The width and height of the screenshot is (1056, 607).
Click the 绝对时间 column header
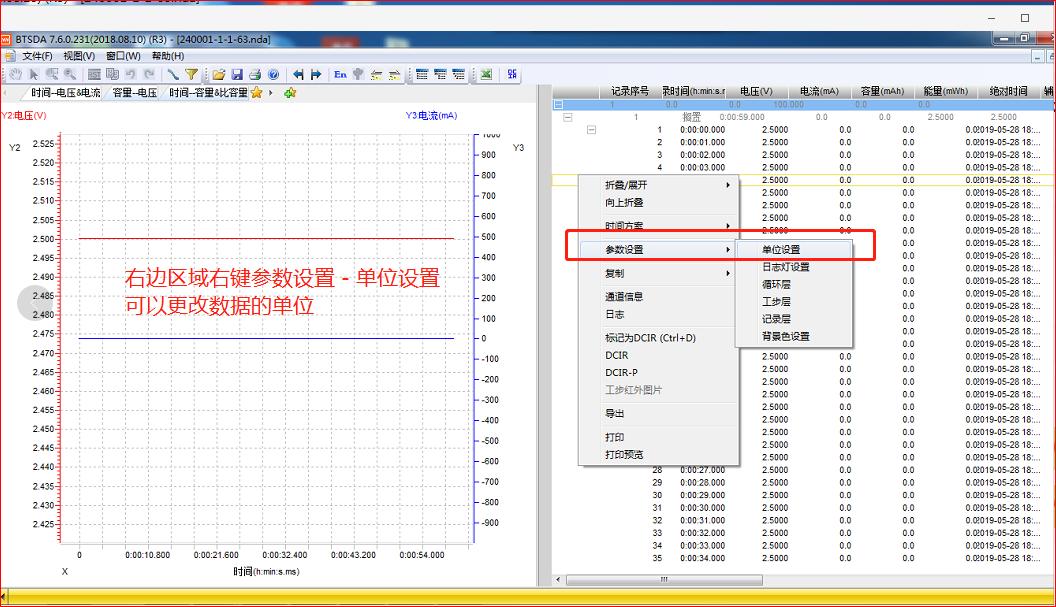(1008, 91)
